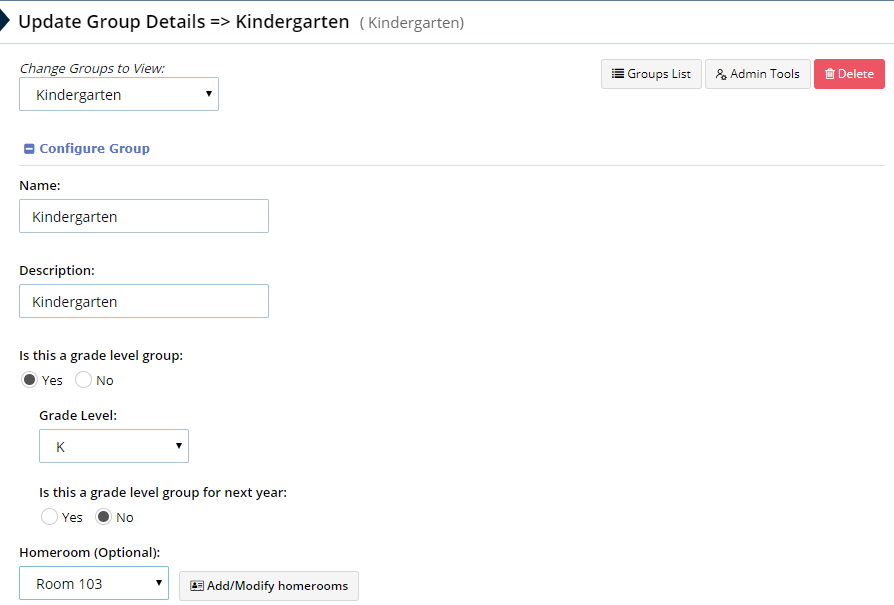Open the Grade Level dropdown showing K
Screen dimensions: 894x605
(114, 446)
